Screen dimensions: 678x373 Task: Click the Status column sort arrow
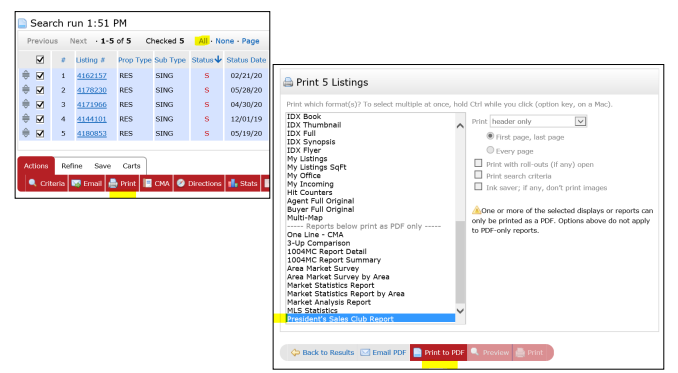click(x=218, y=59)
